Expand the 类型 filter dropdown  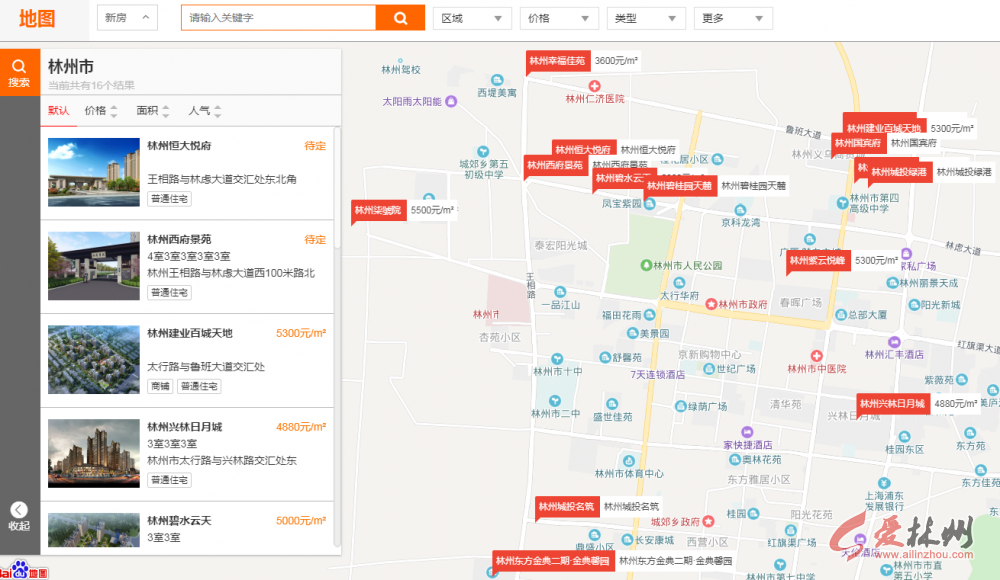tap(645, 19)
